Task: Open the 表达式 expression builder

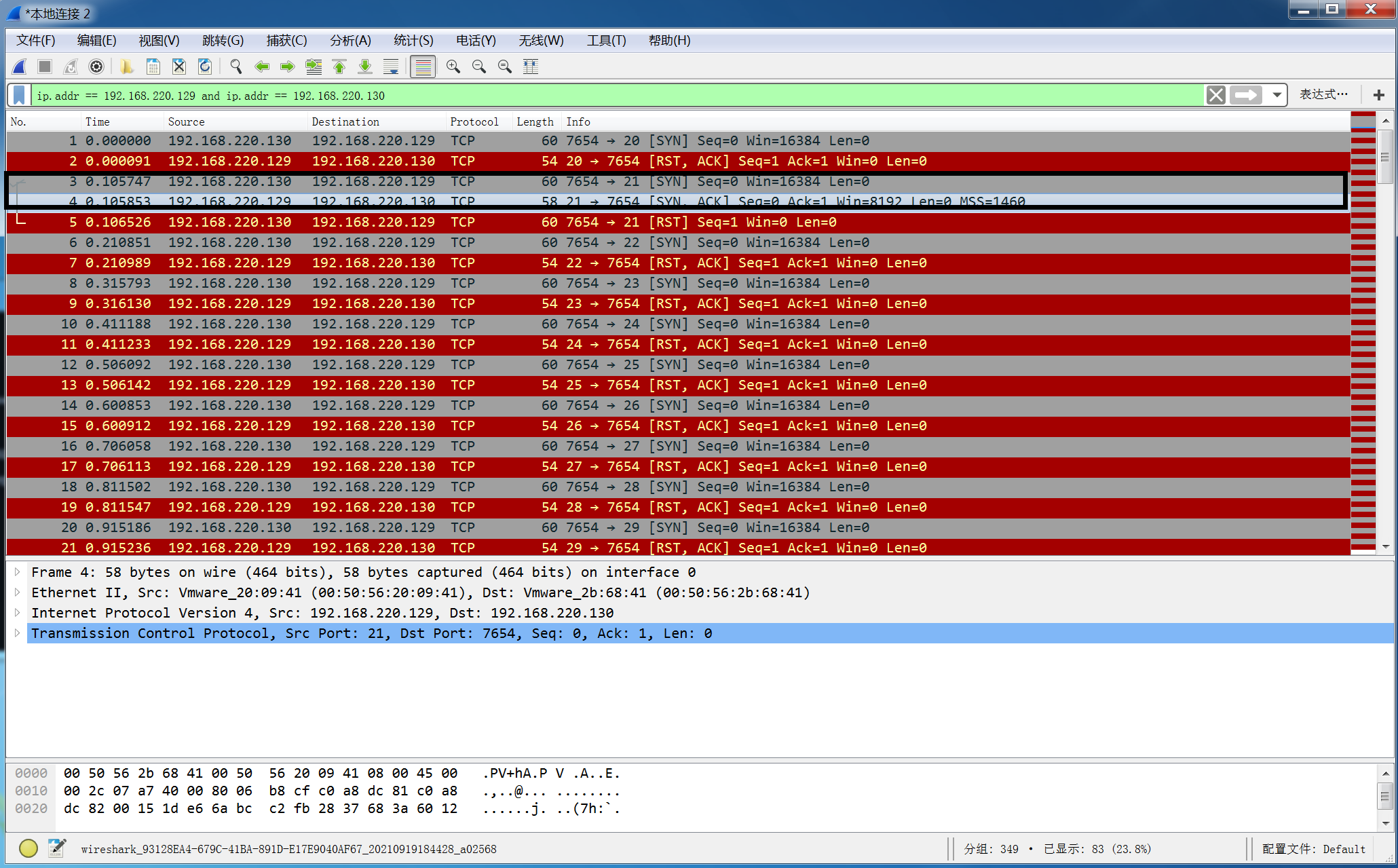Action: pyautogui.click(x=1323, y=95)
